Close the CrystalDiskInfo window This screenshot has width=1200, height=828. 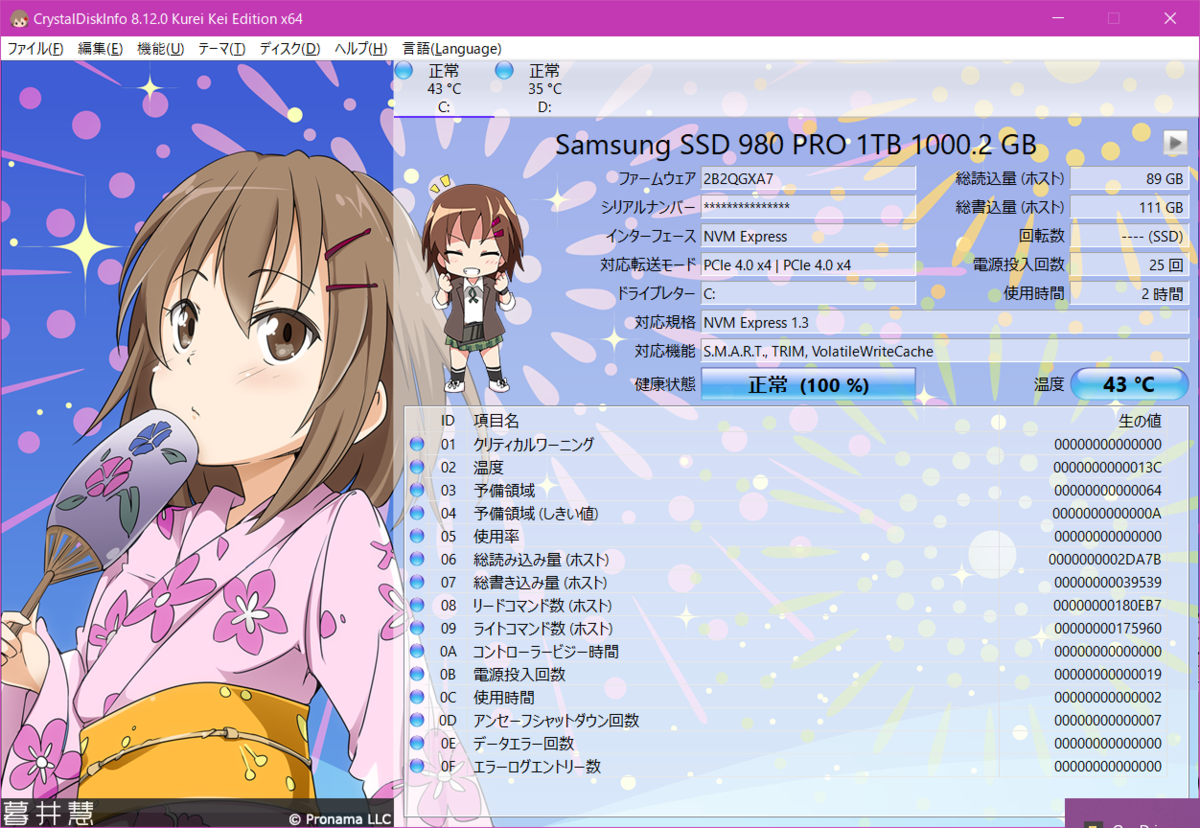(x=1170, y=18)
